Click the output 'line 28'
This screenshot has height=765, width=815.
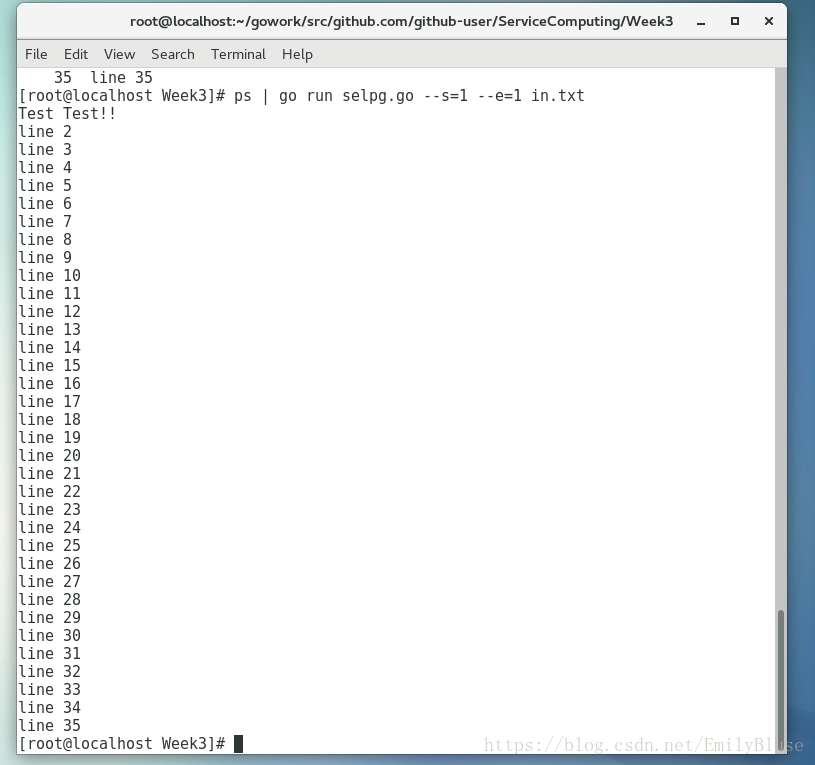pyautogui.click(x=49, y=599)
